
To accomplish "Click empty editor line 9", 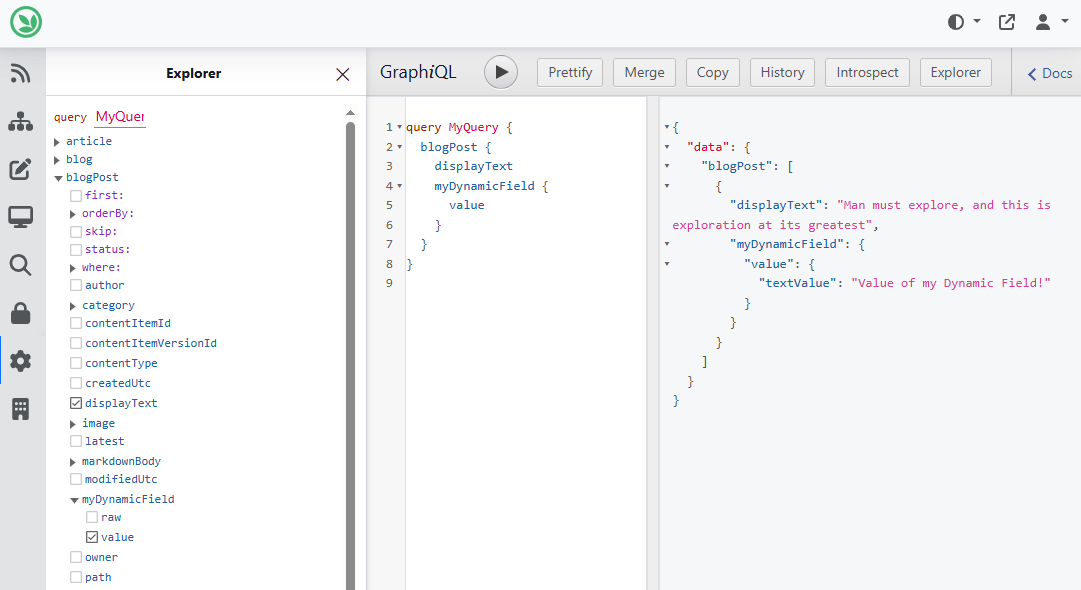I will tap(525, 283).
